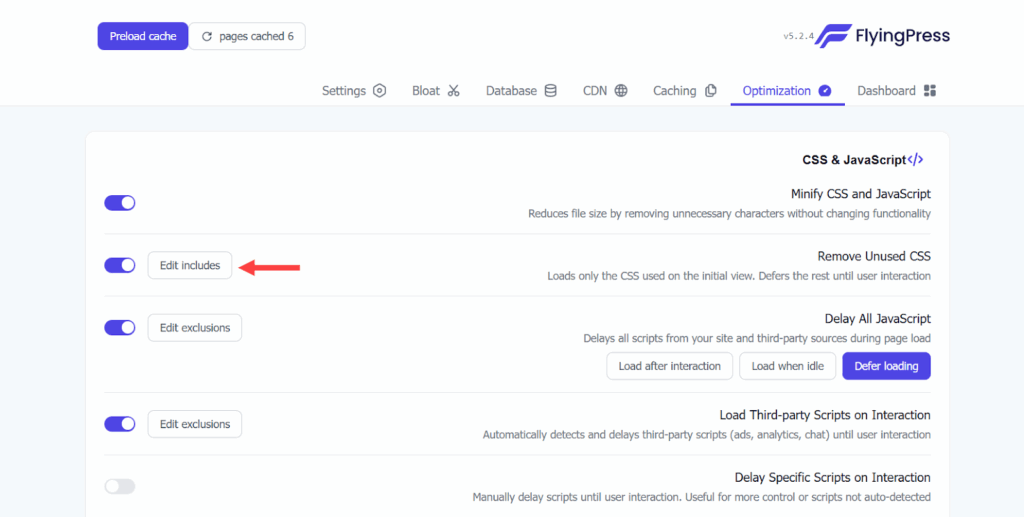
Task: Click the Caching copy icon
Action: (x=711, y=91)
